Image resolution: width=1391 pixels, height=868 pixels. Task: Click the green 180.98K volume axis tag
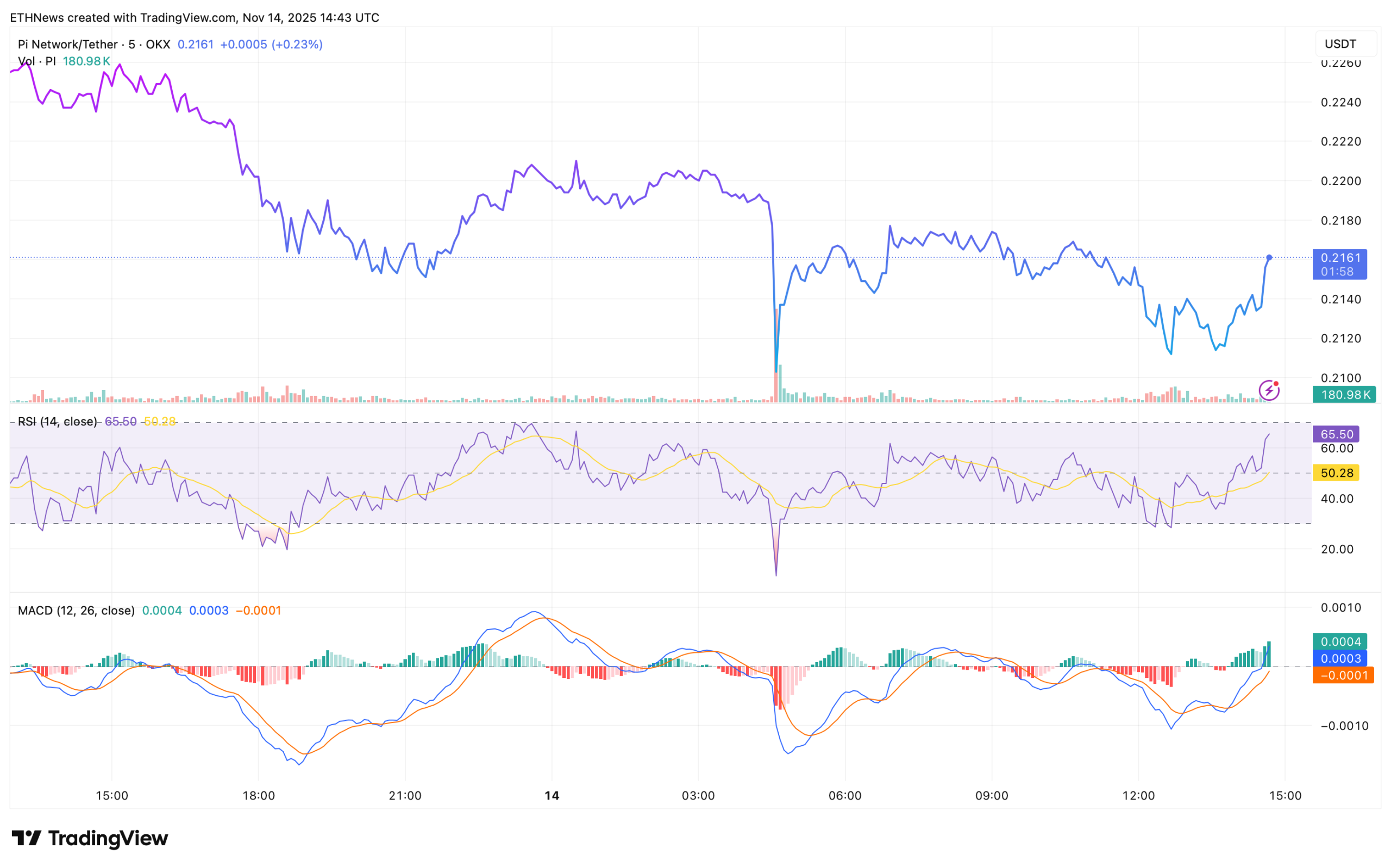click(x=1343, y=395)
